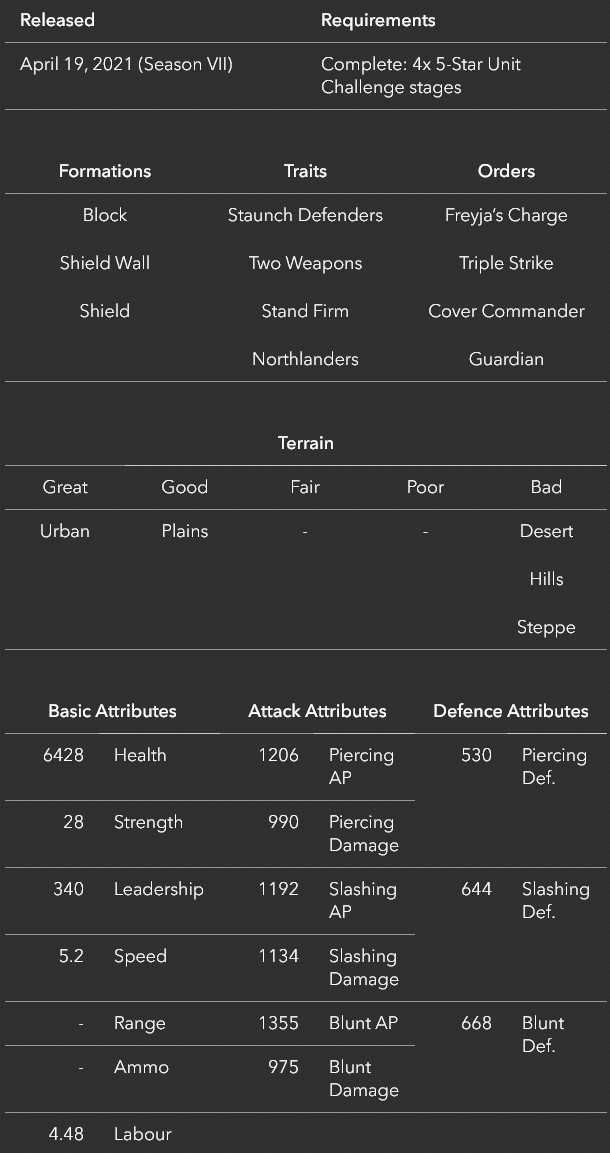Select the Two Weapons trait
This screenshot has height=1153, width=610.
(305, 263)
